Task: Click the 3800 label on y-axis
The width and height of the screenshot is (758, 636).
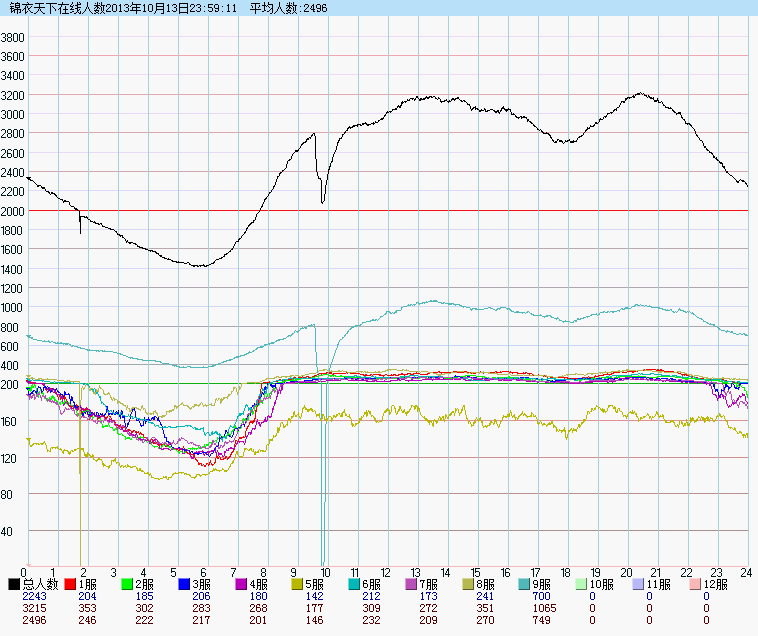Action: click(12, 37)
